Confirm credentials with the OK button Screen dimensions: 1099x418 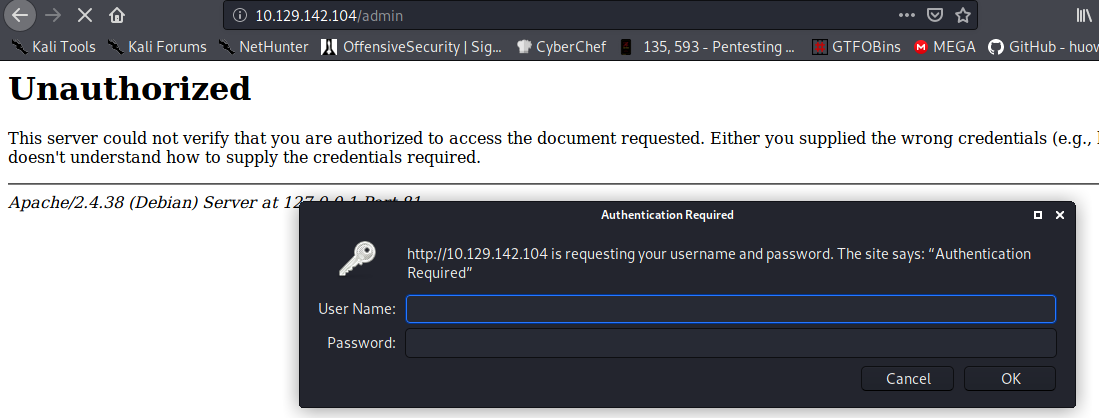pos(1010,378)
